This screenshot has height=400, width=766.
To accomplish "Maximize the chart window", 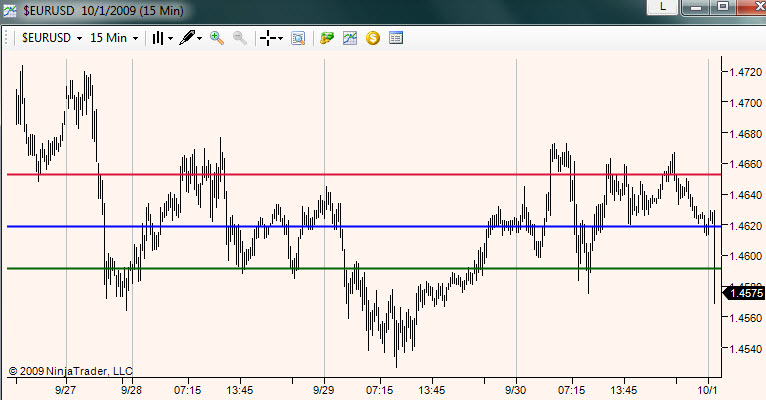I will pyautogui.click(x=723, y=7).
